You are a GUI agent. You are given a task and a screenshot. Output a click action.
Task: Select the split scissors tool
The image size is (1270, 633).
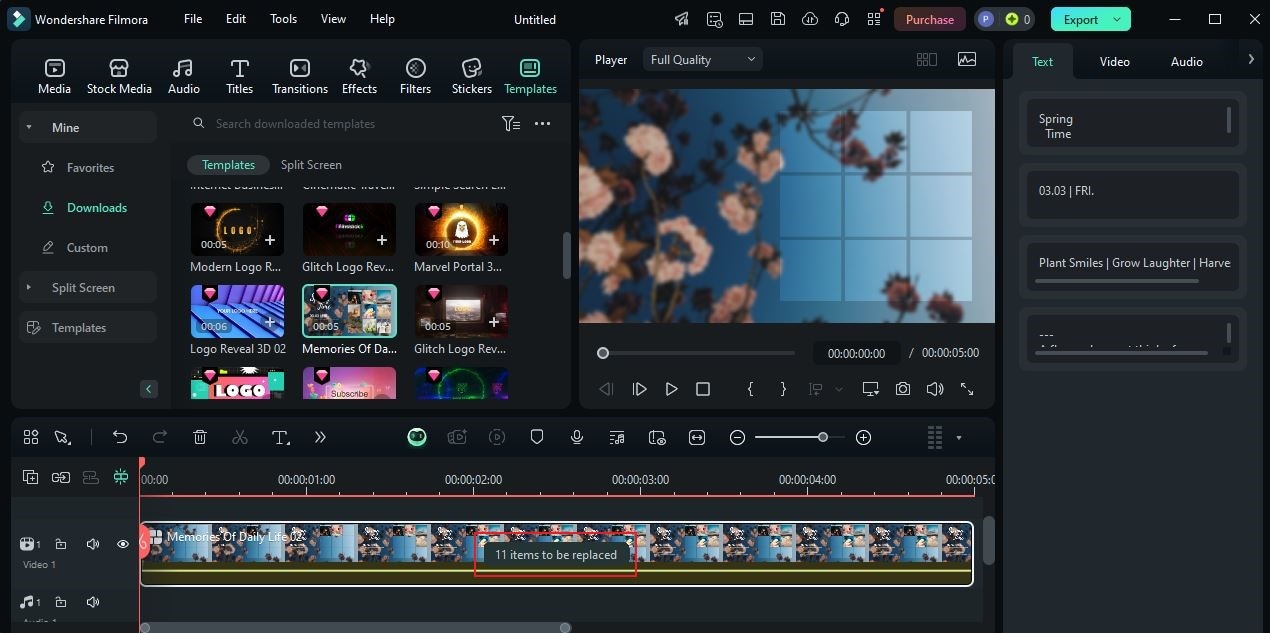240,437
